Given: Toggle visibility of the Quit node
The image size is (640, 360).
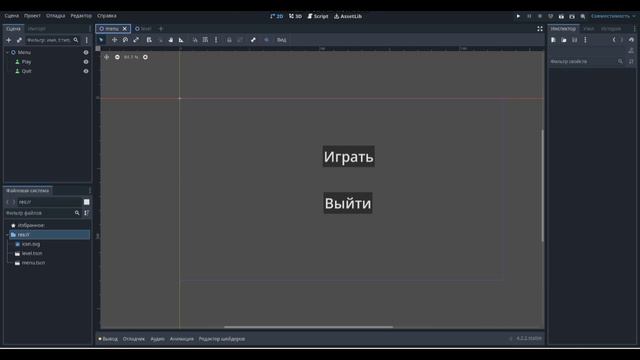Looking at the screenshot, I should tap(86, 71).
